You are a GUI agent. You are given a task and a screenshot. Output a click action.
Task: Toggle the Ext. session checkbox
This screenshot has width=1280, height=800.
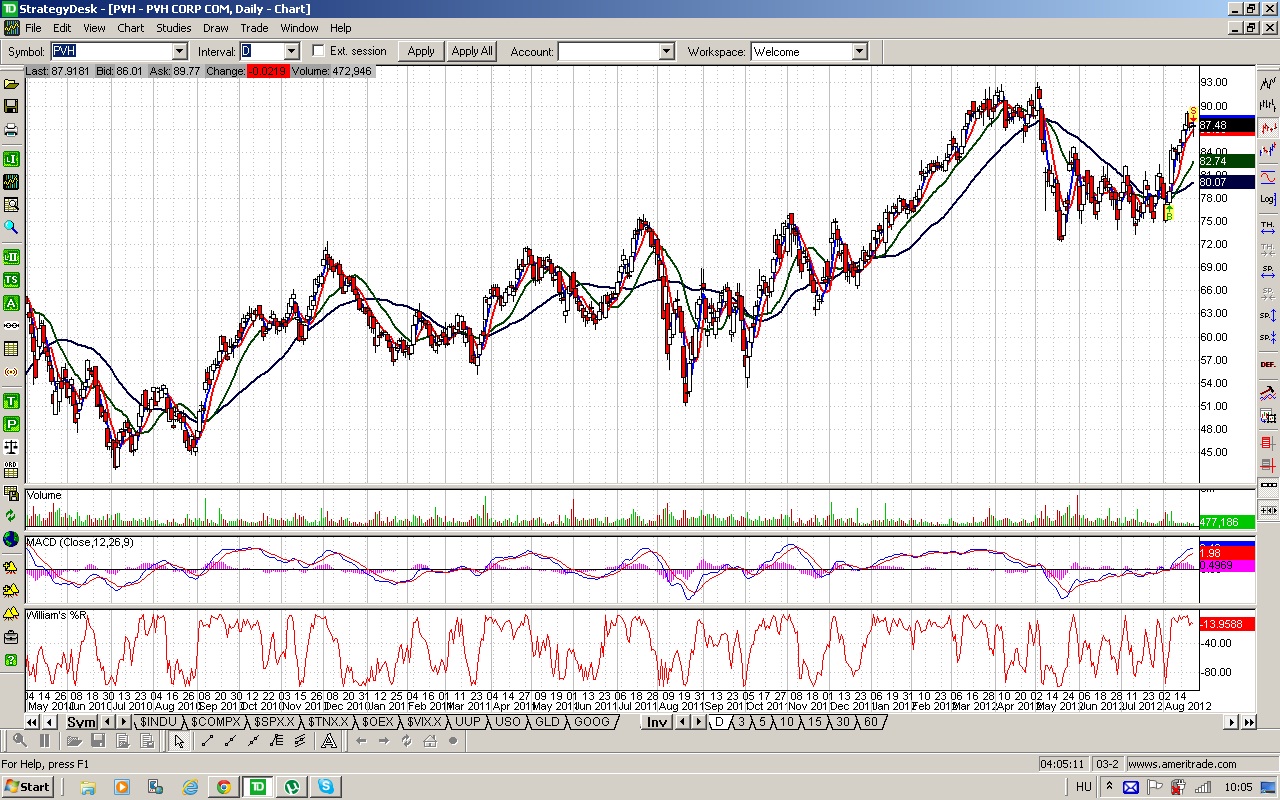[319, 51]
